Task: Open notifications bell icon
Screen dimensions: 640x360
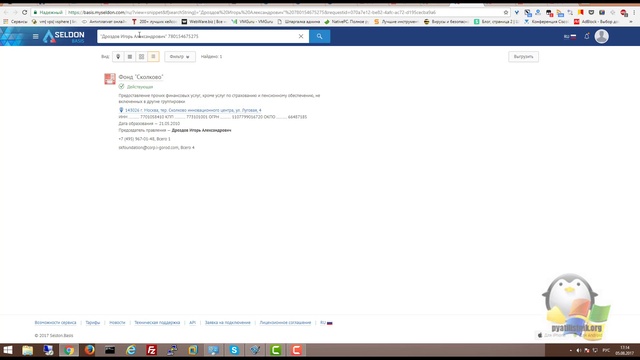Action: click(x=587, y=36)
